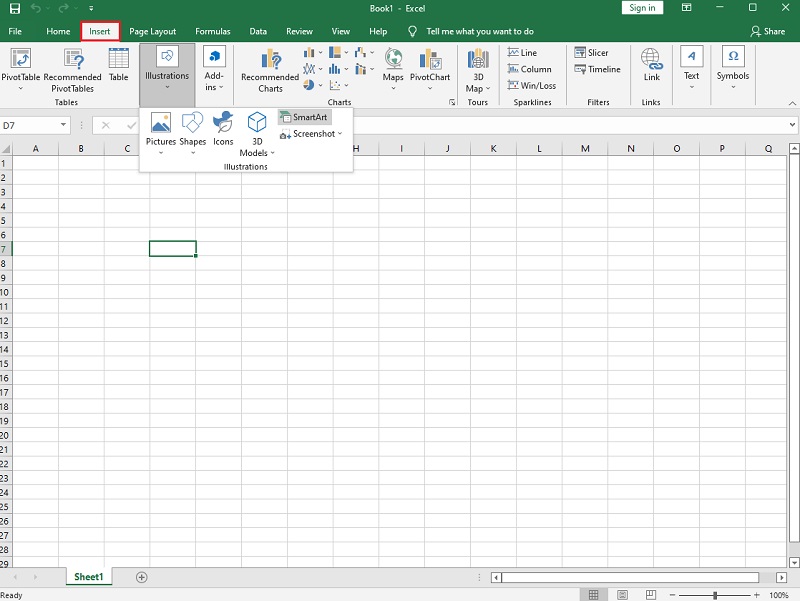Insert scatter or bubble chart

coord(338,85)
